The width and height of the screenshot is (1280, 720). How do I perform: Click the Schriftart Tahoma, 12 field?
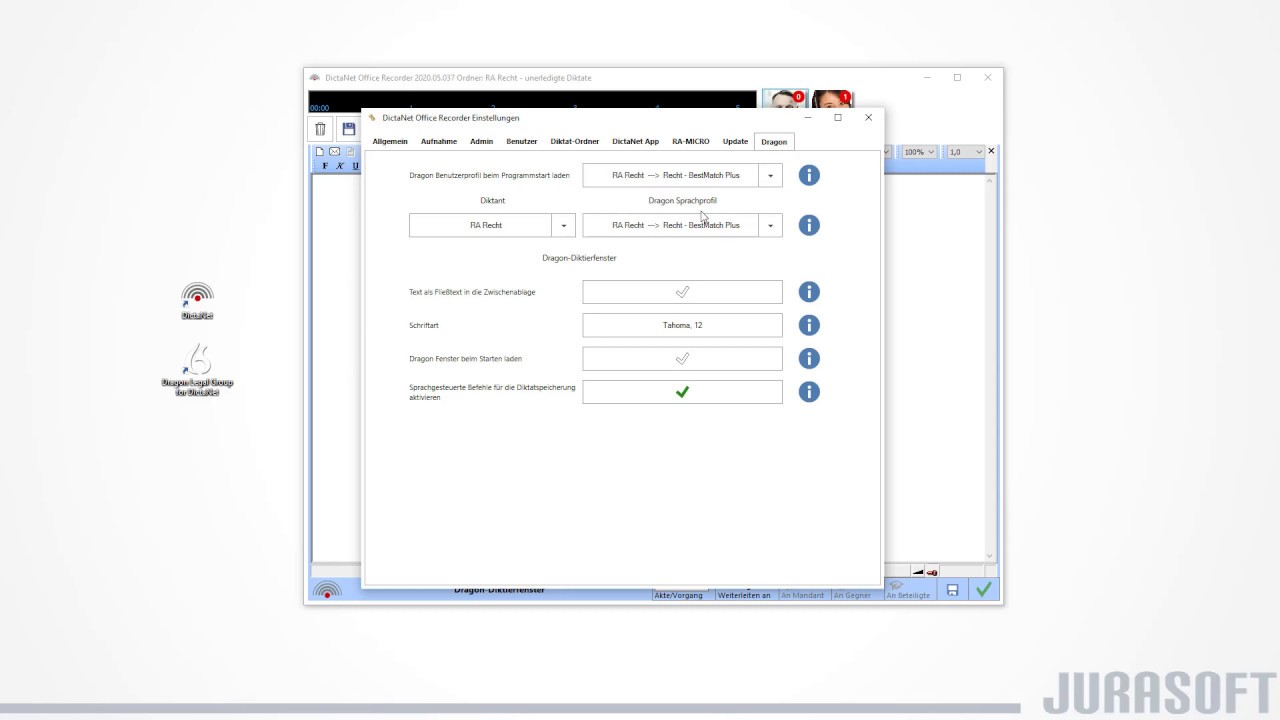pos(682,325)
